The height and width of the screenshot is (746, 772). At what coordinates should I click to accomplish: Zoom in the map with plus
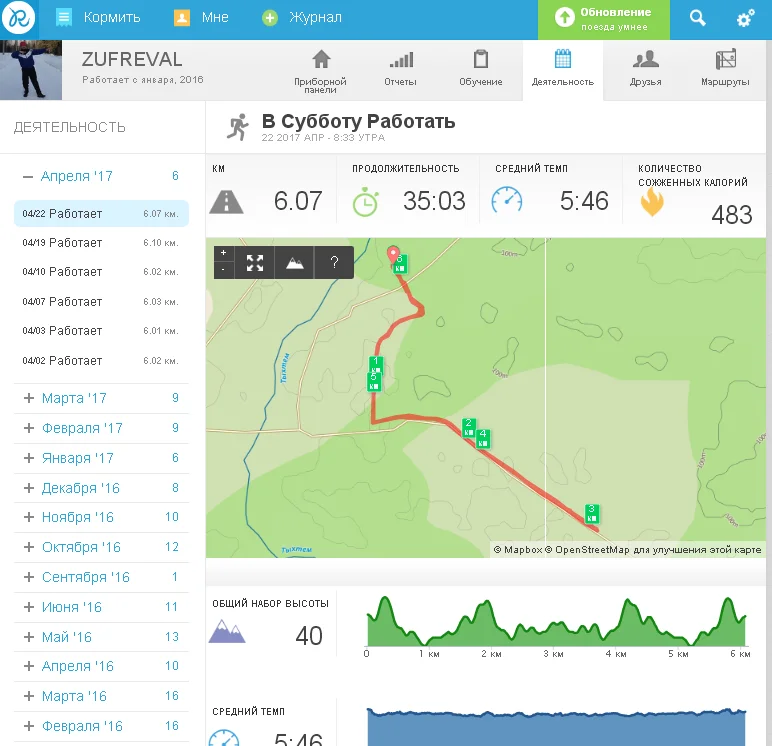(x=224, y=253)
